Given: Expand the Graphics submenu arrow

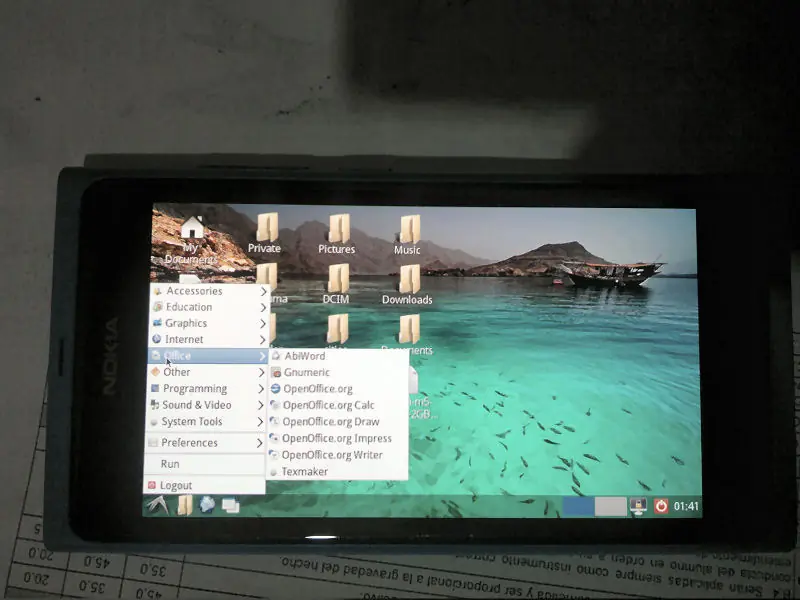Looking at the screenshot, I should click(x=263, y=323).
